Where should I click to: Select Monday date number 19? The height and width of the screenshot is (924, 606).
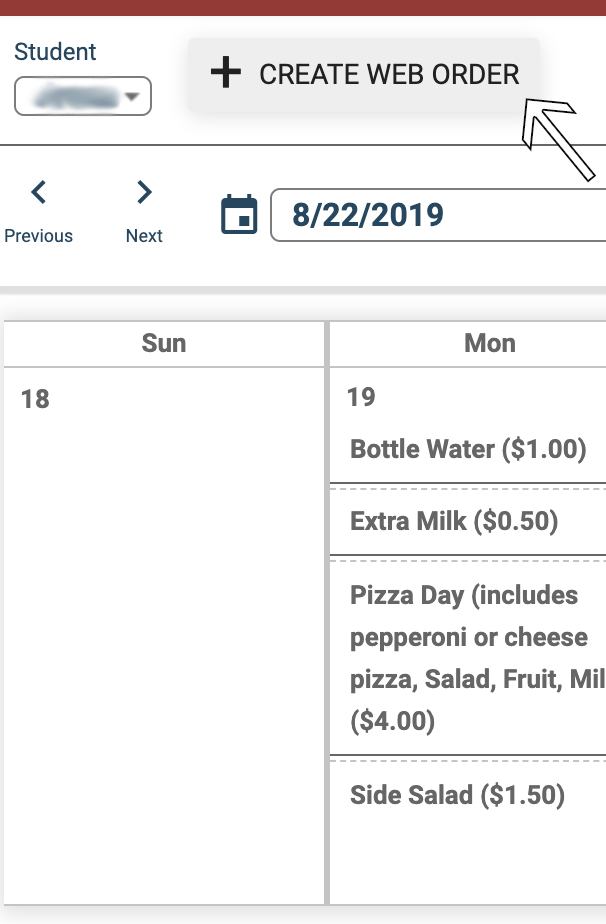361,397
